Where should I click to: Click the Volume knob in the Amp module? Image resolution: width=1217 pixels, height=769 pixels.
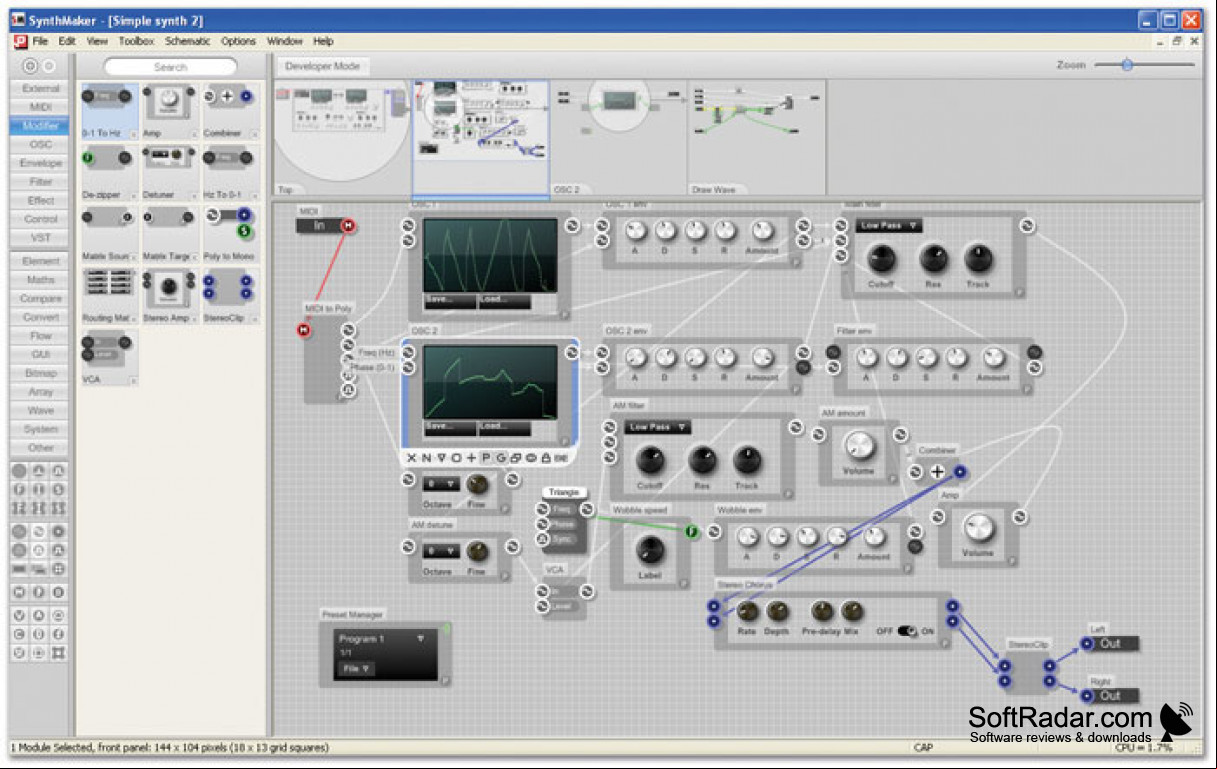(x=978, y=527)
